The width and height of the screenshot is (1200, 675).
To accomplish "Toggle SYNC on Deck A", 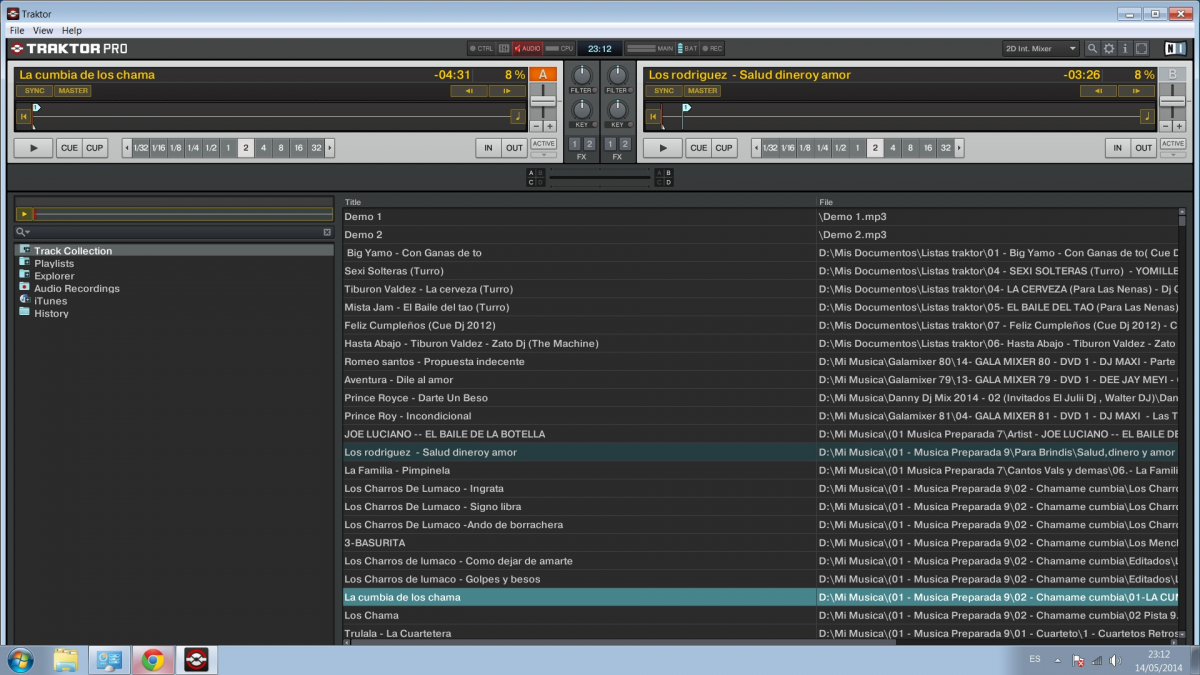I will click(33, 91).
